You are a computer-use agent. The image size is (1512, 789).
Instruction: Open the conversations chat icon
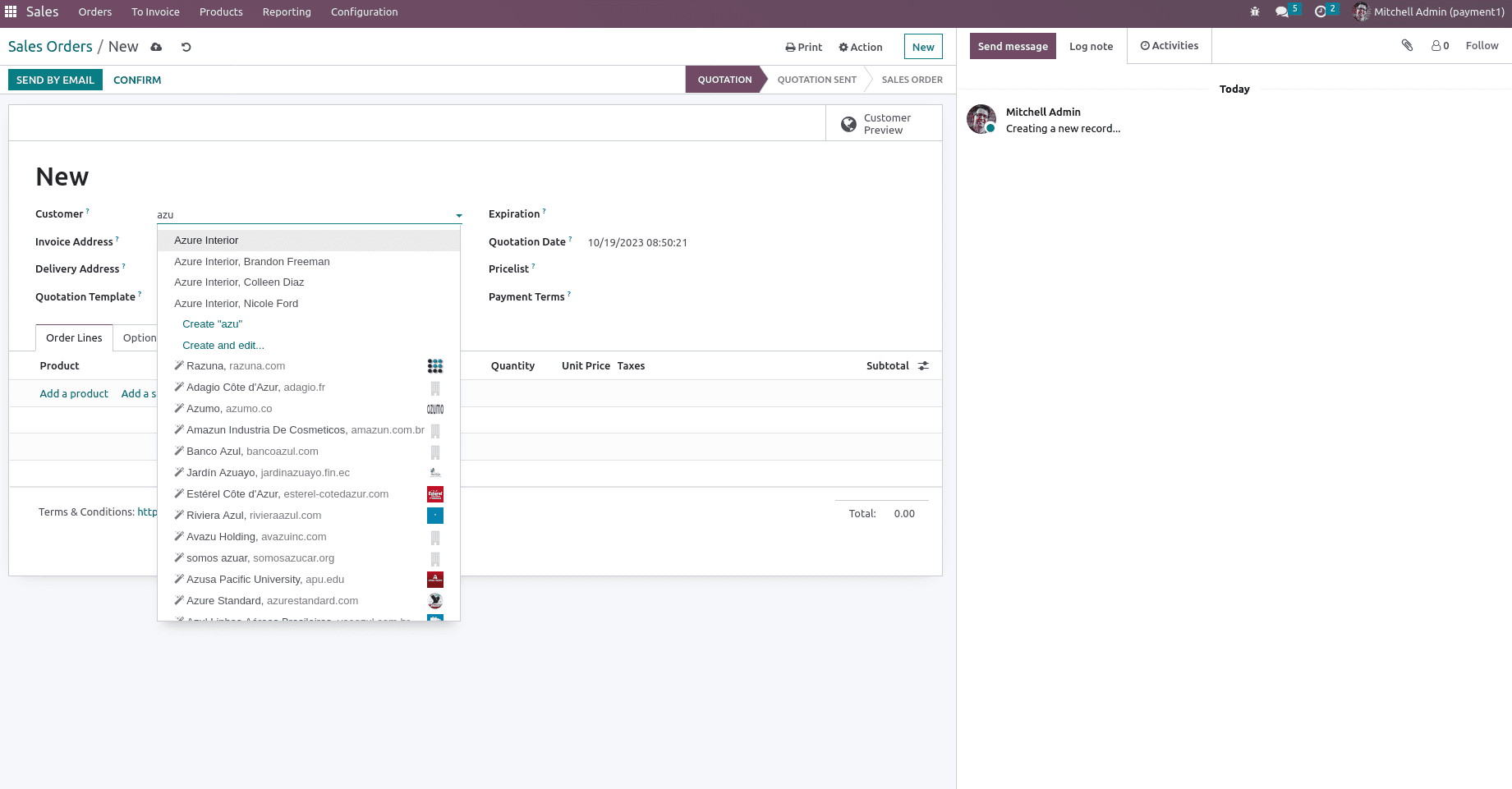click(x=1282, y=11)
